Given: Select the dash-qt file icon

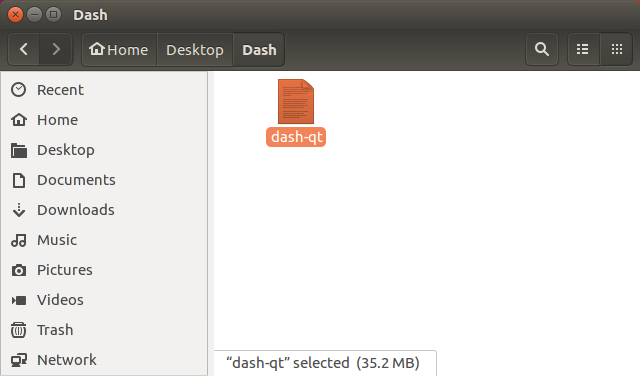Looking at the screenshot, I should coord(296,101).
